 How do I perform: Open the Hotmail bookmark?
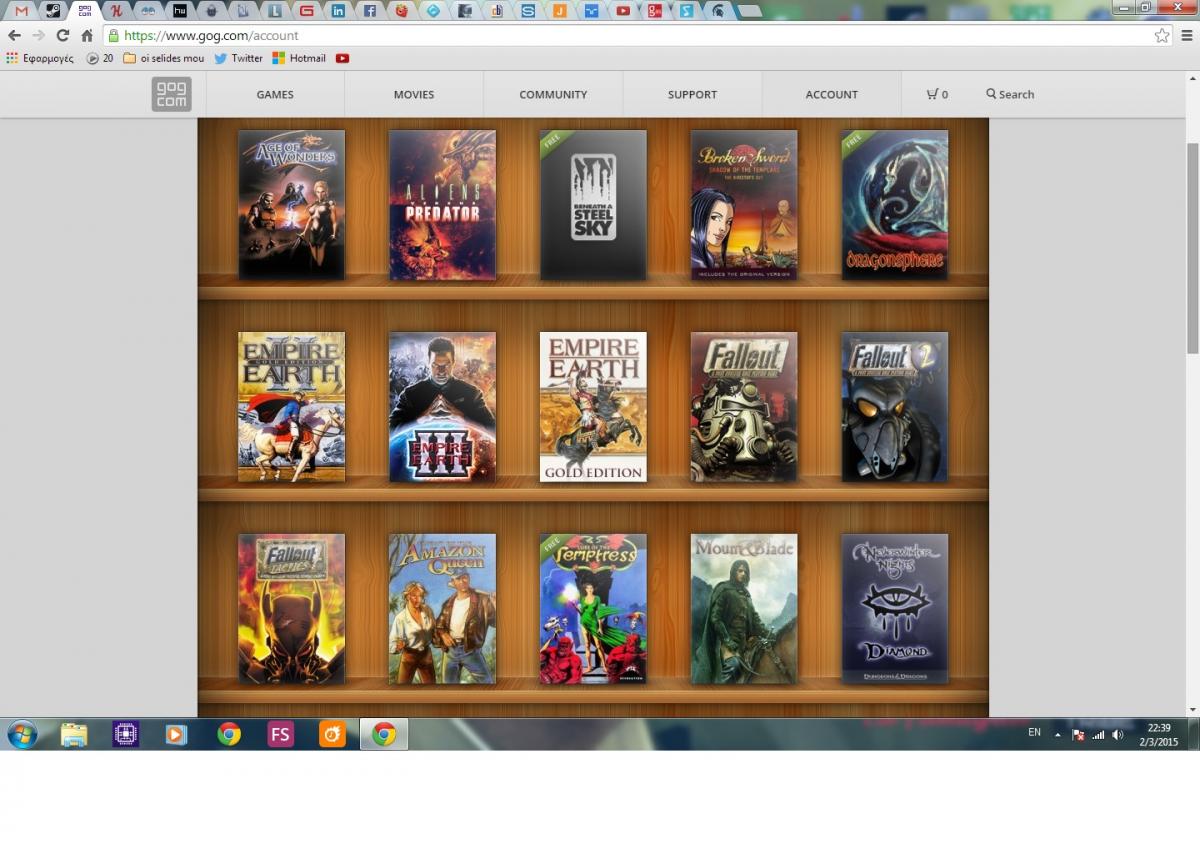coord(299,58)
